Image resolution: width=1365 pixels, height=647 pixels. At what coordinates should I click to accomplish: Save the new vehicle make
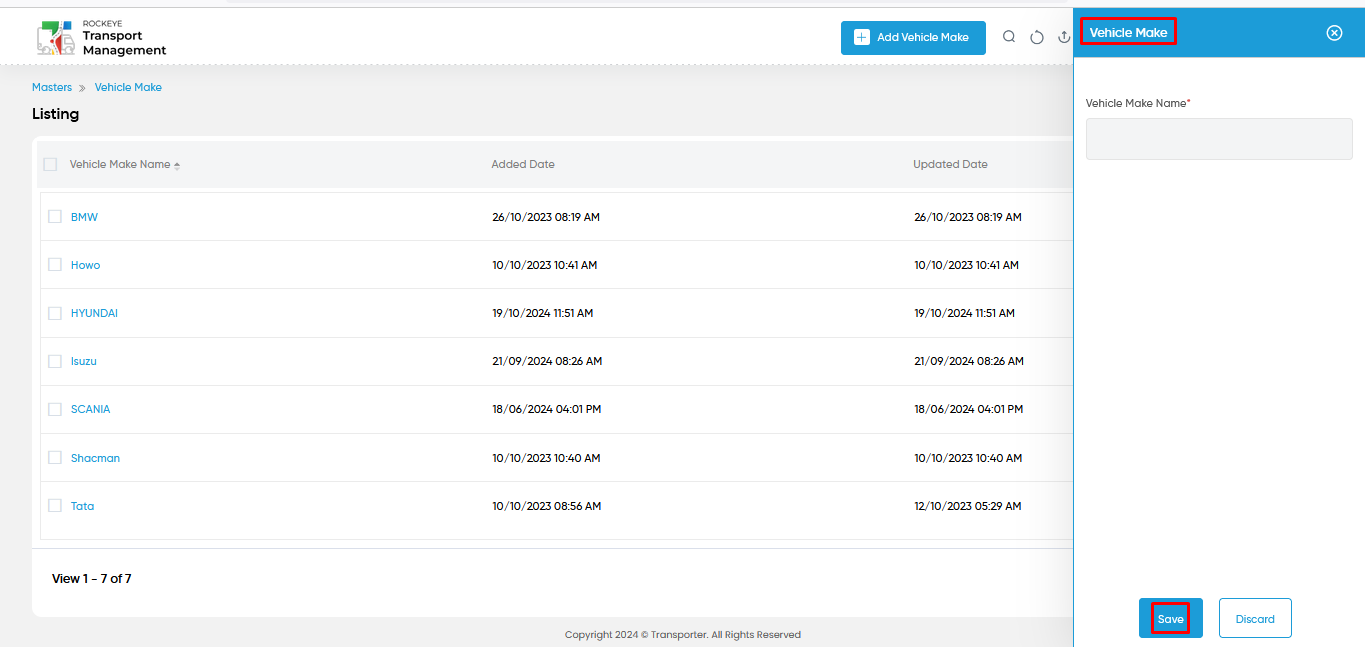point(1171,618)
